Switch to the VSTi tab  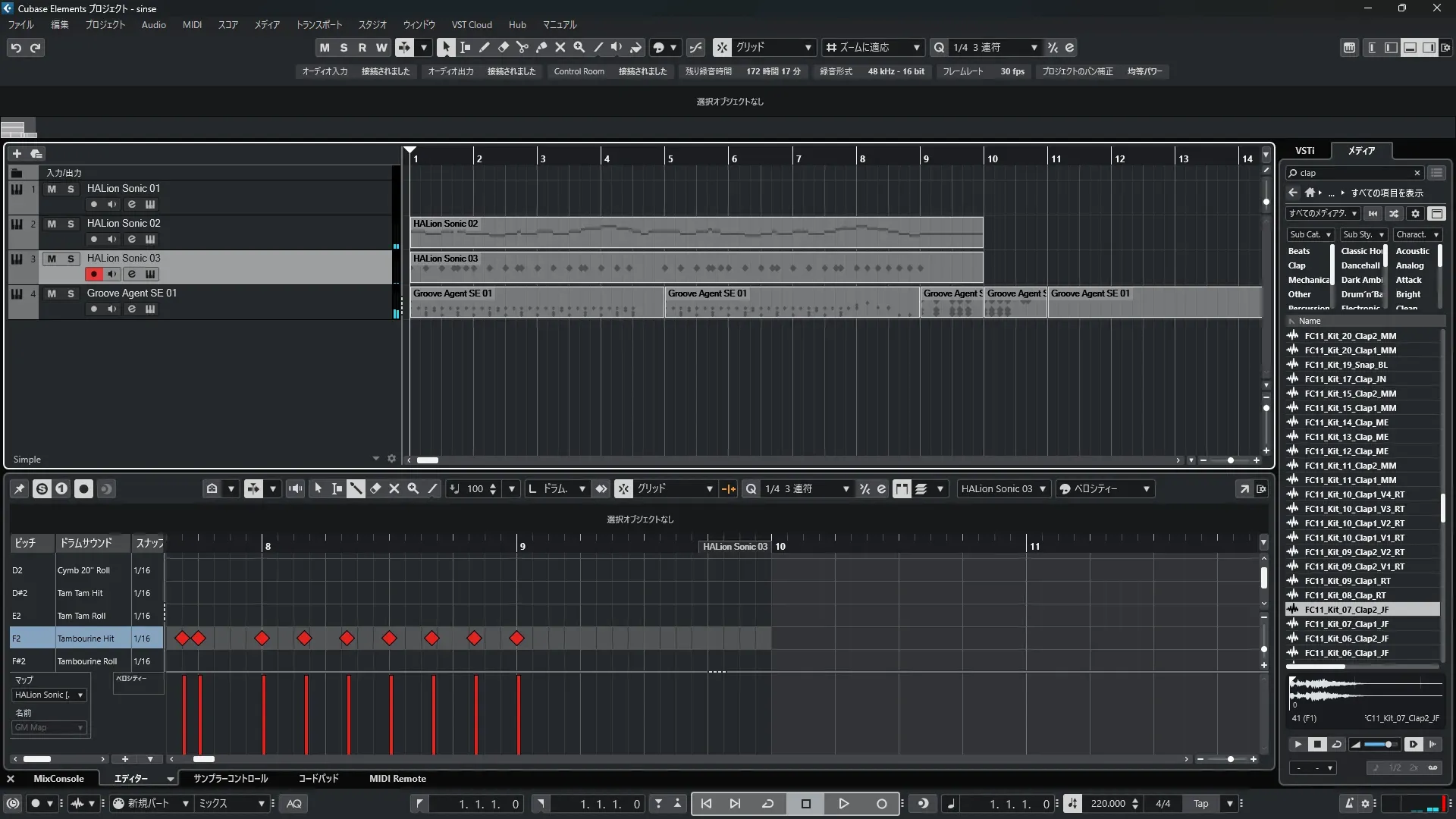click(x=1304, y=150)
